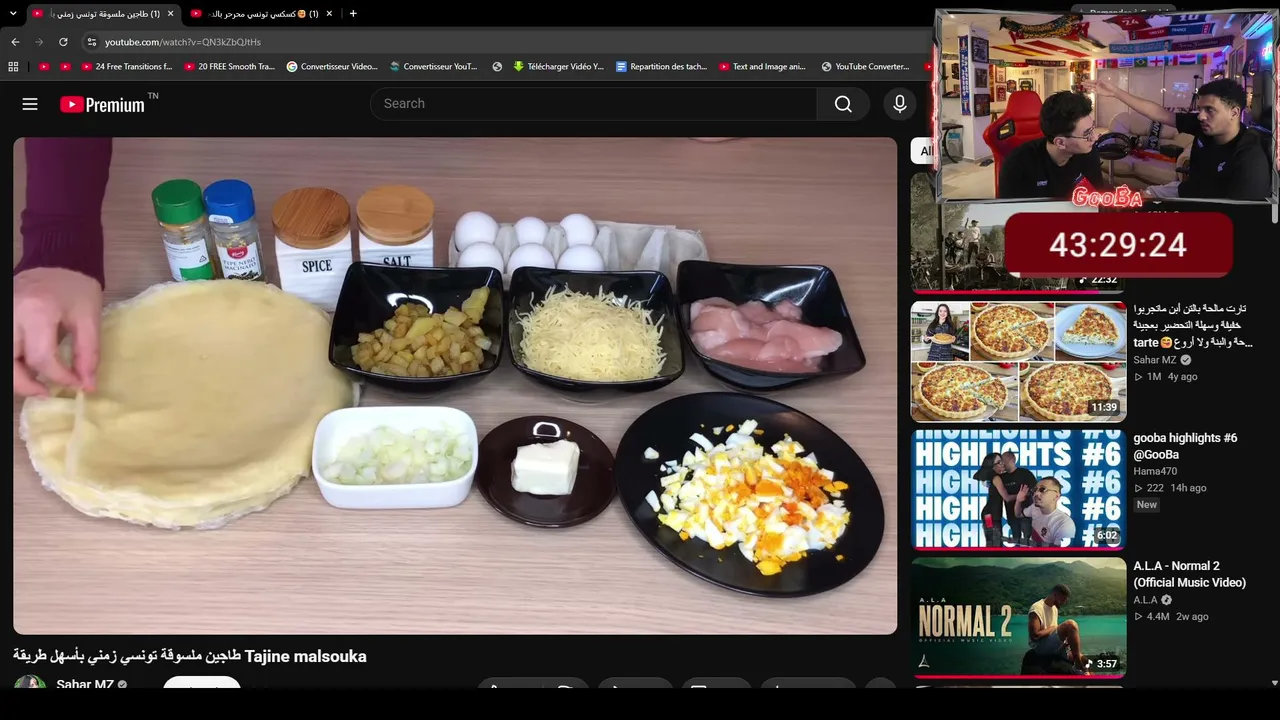Open the Chrome apps grid shortcut
The width and height of the screenshot is (1280, 720).
pos(13,67)
